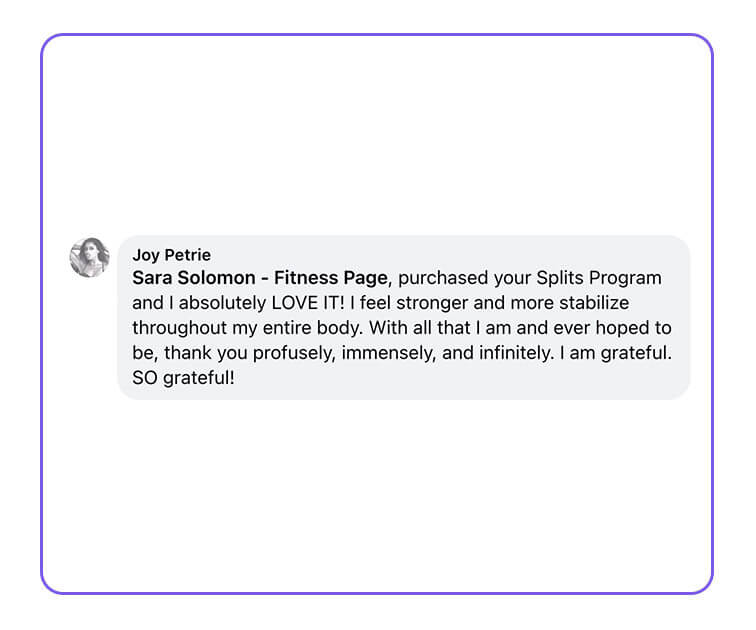Click the first name "Joy" above the comment
Screen dimensions: 756x630
(146, 255)
